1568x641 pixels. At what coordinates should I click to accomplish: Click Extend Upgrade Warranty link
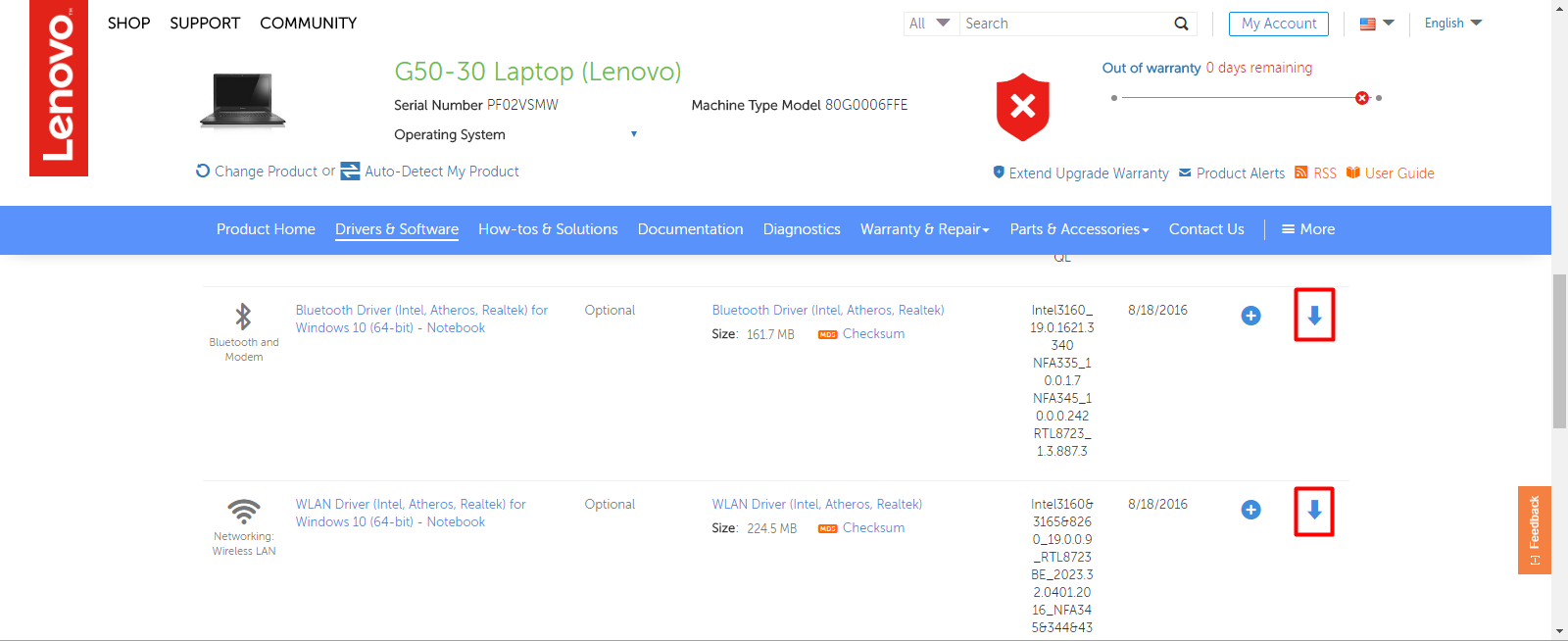1089,173
